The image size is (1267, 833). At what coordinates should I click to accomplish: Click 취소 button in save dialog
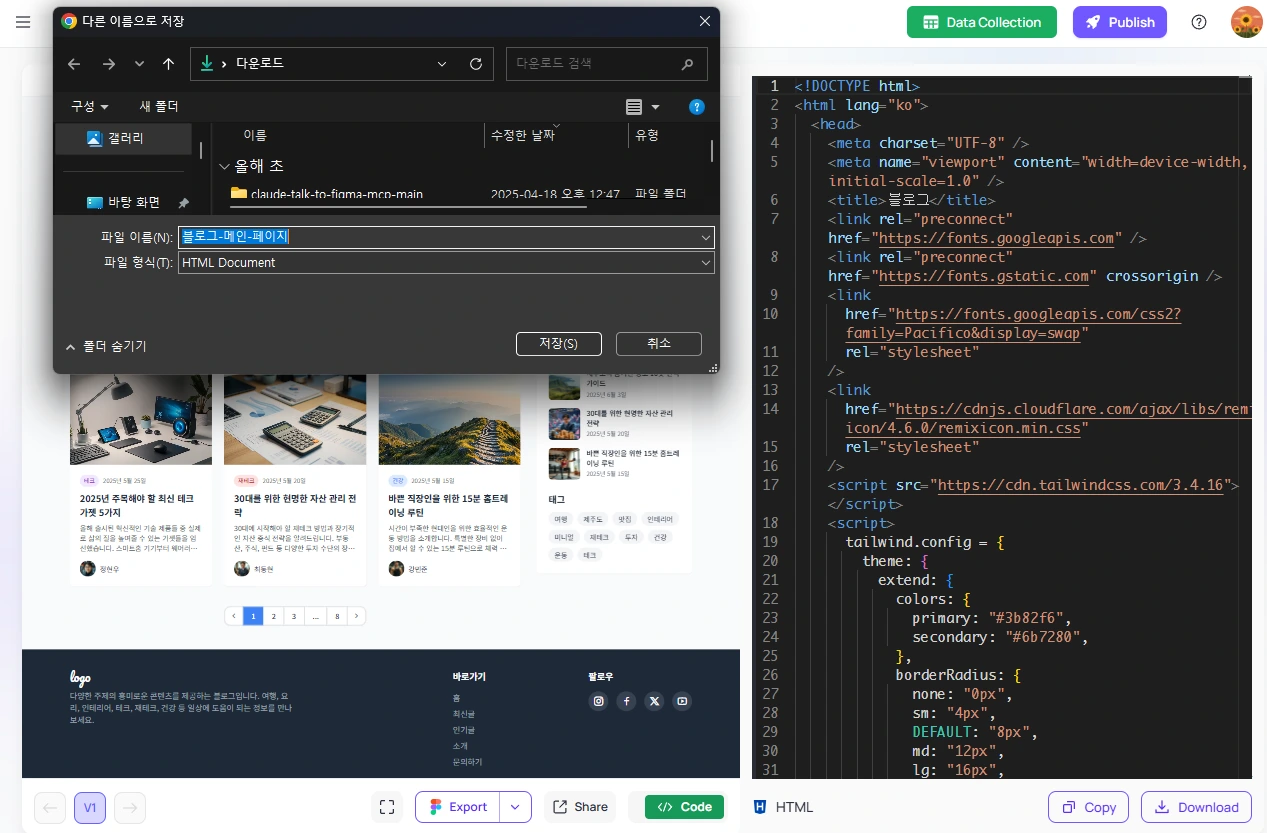point(659,343)
